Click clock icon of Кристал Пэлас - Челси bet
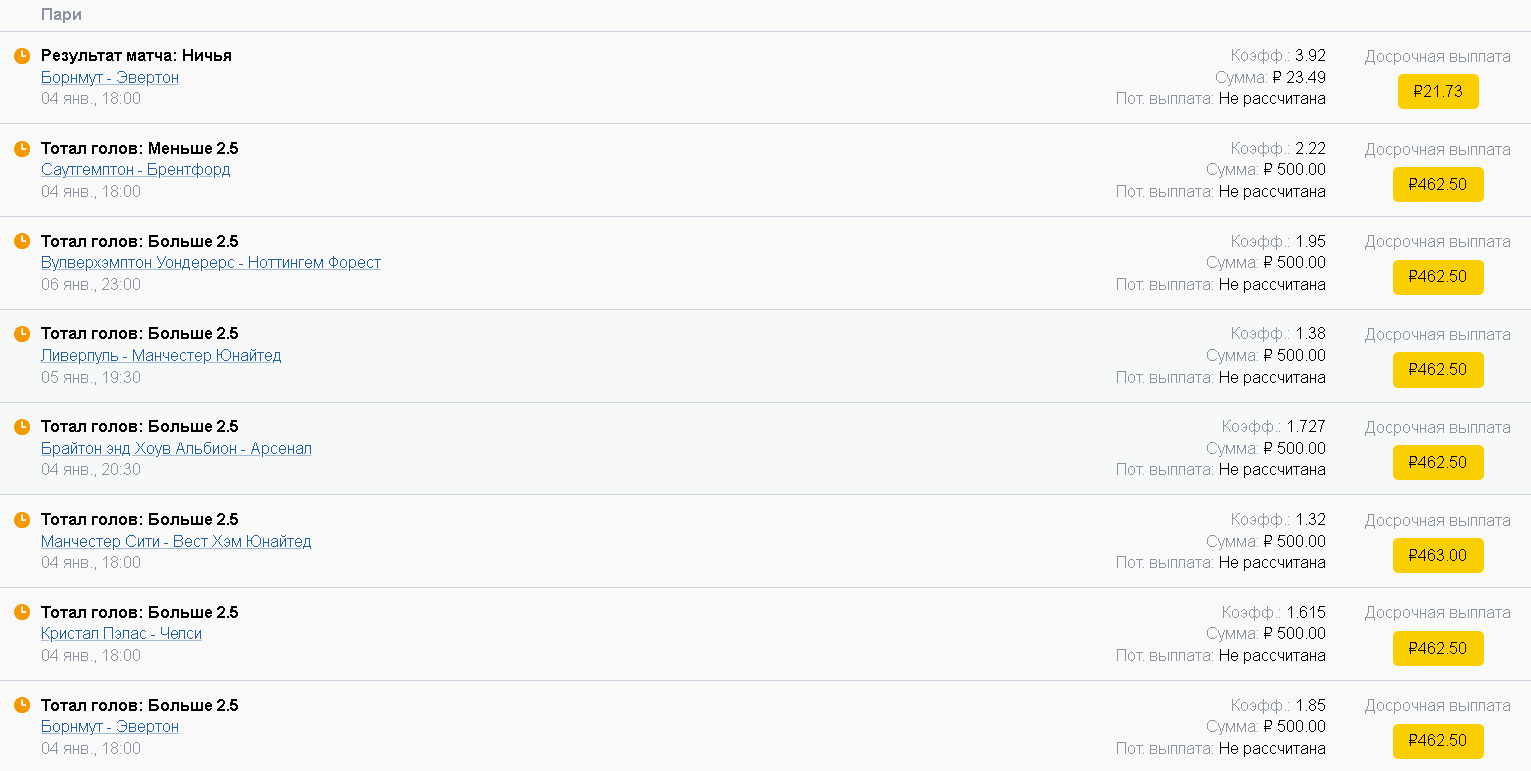 [x=22, y=612]
